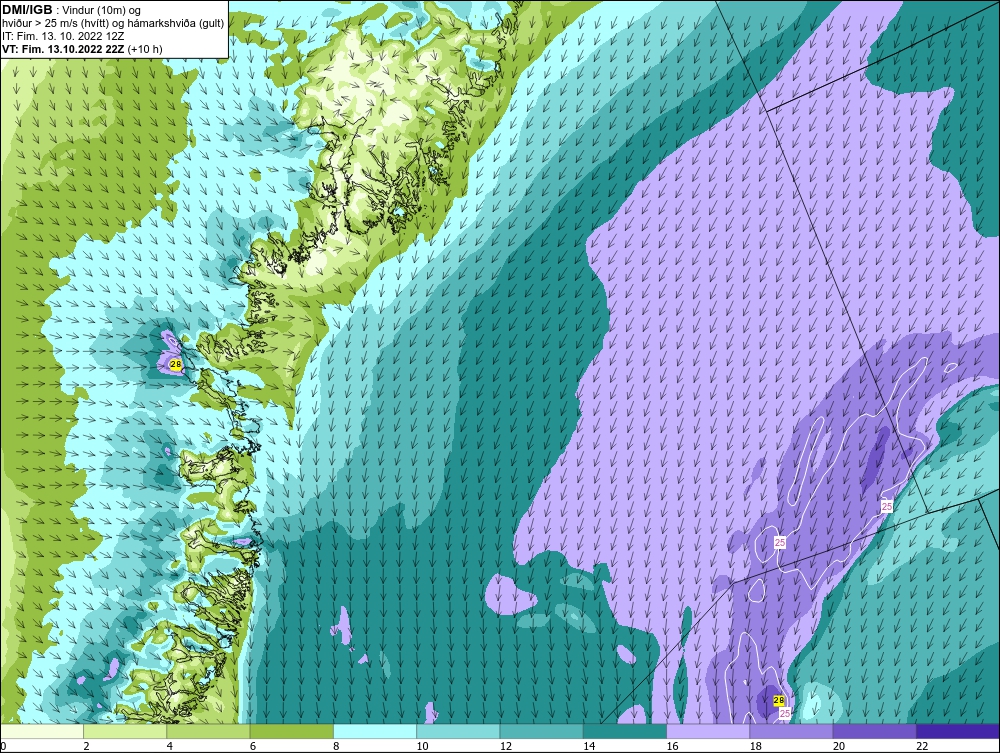Click the uppermost white 25 gust contour label

click(886, 506)
